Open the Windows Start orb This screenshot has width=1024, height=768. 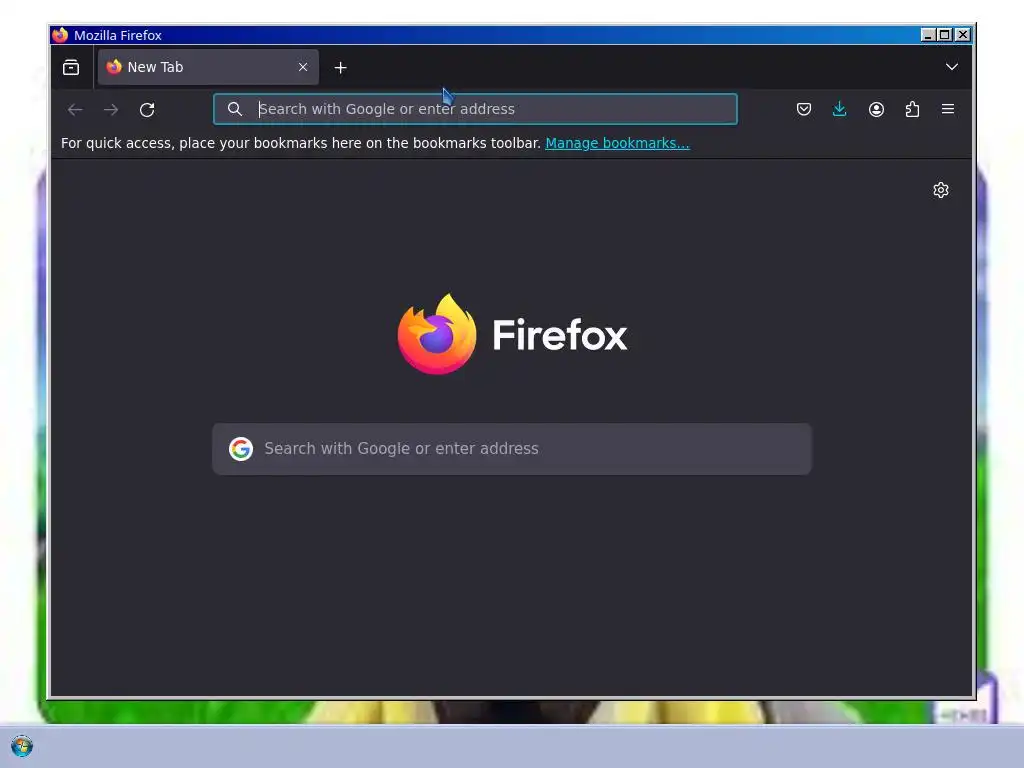tap(22, 746)
